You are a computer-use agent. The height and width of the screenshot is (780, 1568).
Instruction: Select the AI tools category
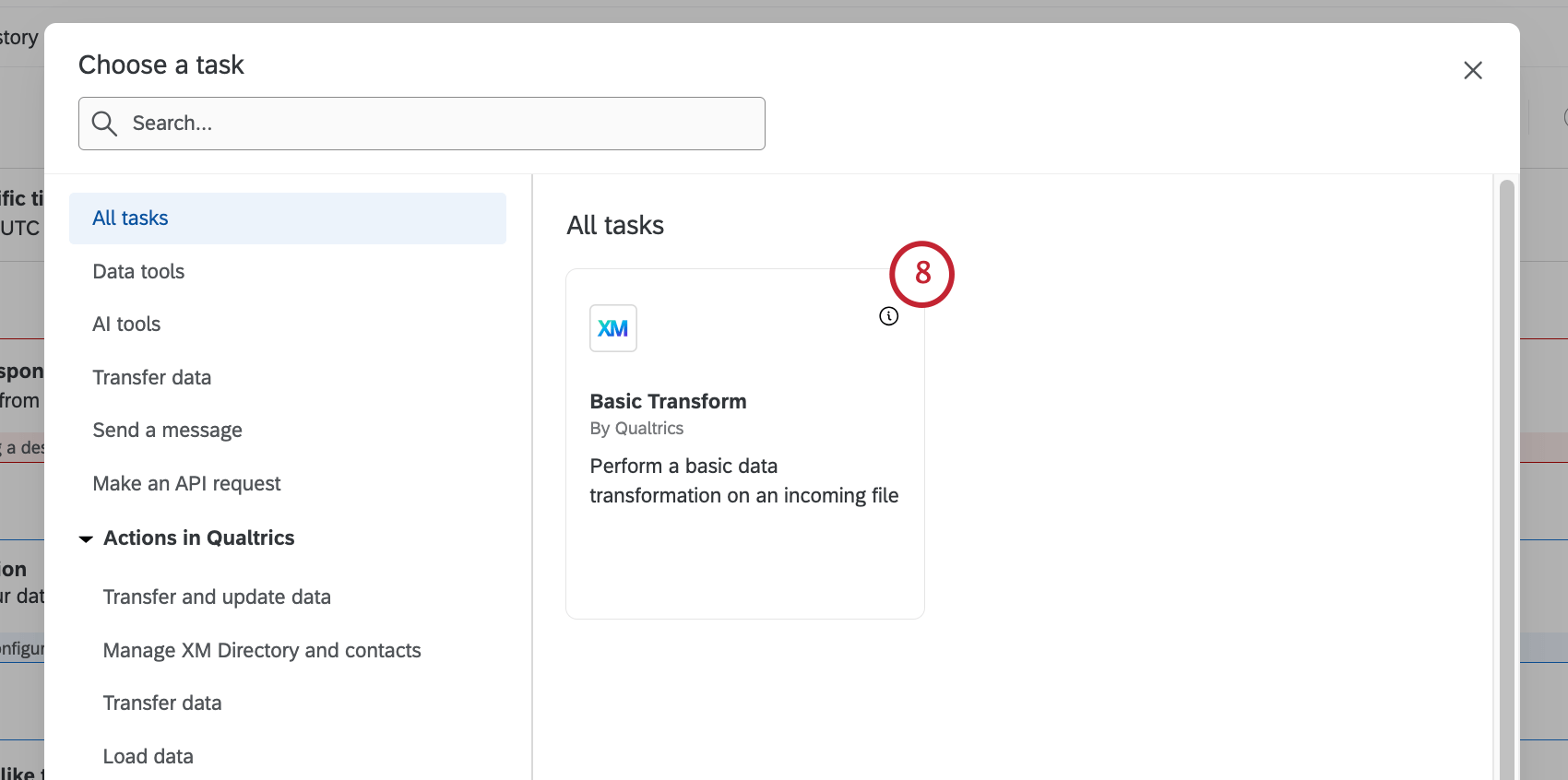click(x=126, y=324)
